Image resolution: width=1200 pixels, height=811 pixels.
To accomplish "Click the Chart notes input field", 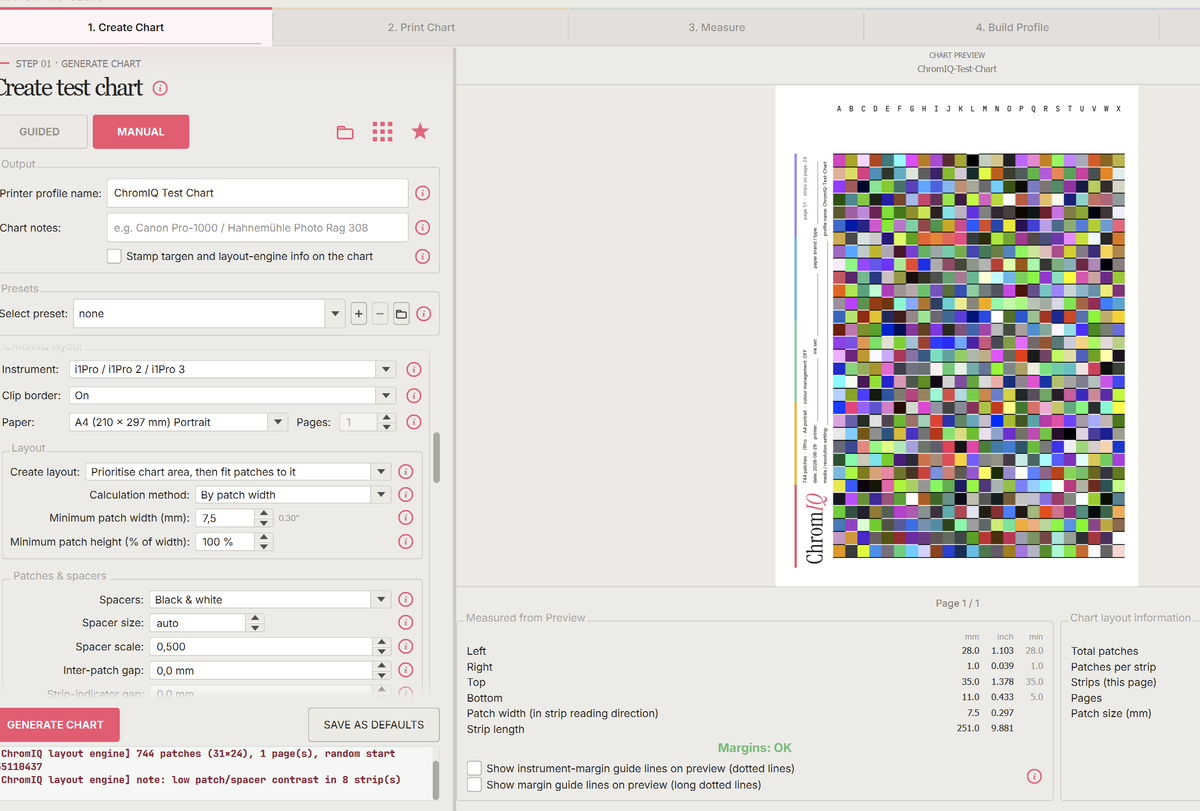I will point(257,228).
